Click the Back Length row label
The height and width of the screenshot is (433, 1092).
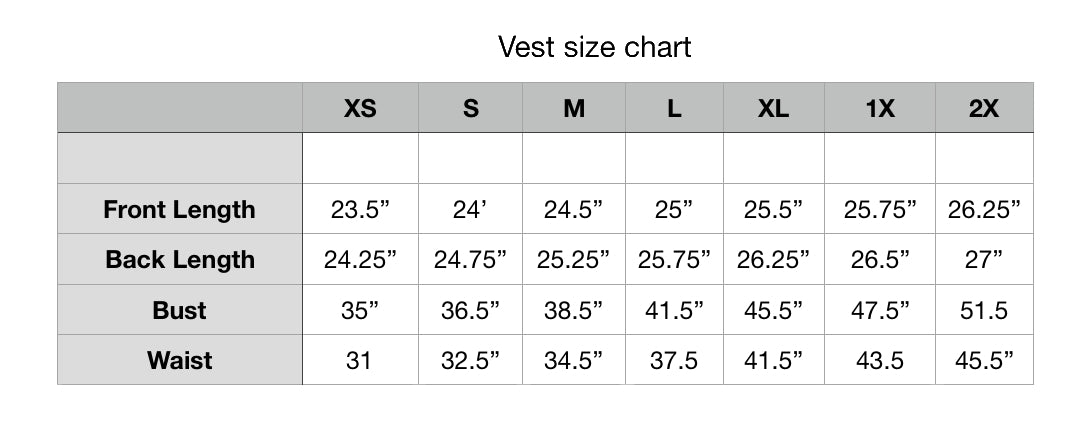pos(180,260)
